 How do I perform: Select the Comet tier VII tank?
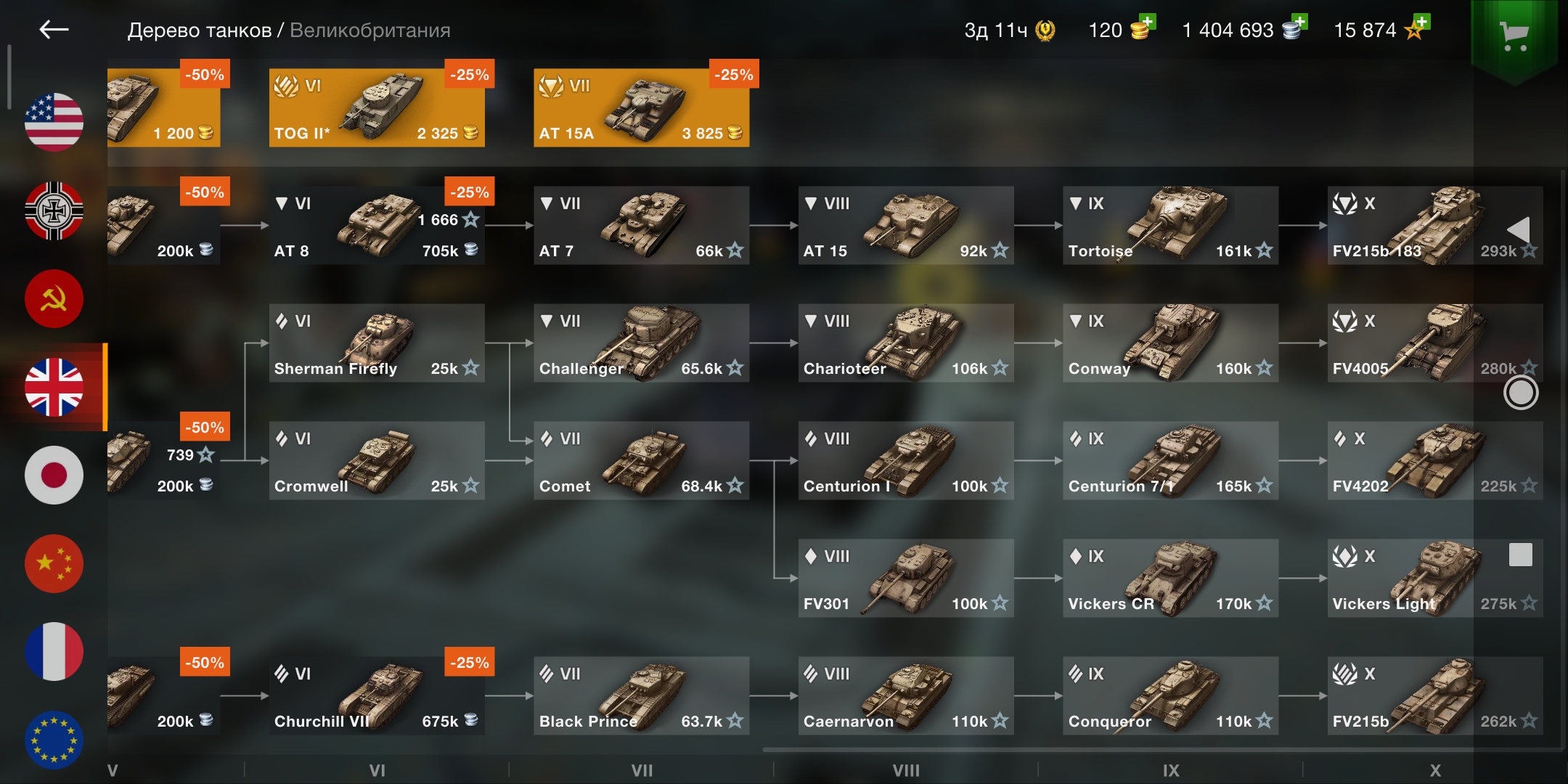point(642,461)
